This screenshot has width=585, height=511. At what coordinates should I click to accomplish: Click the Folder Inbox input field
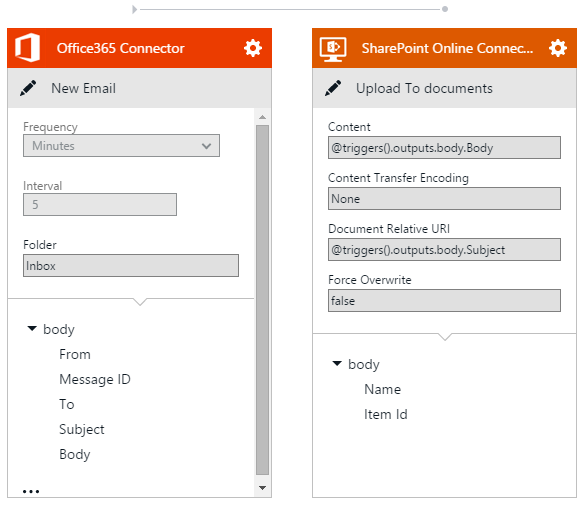pos(131,266)
